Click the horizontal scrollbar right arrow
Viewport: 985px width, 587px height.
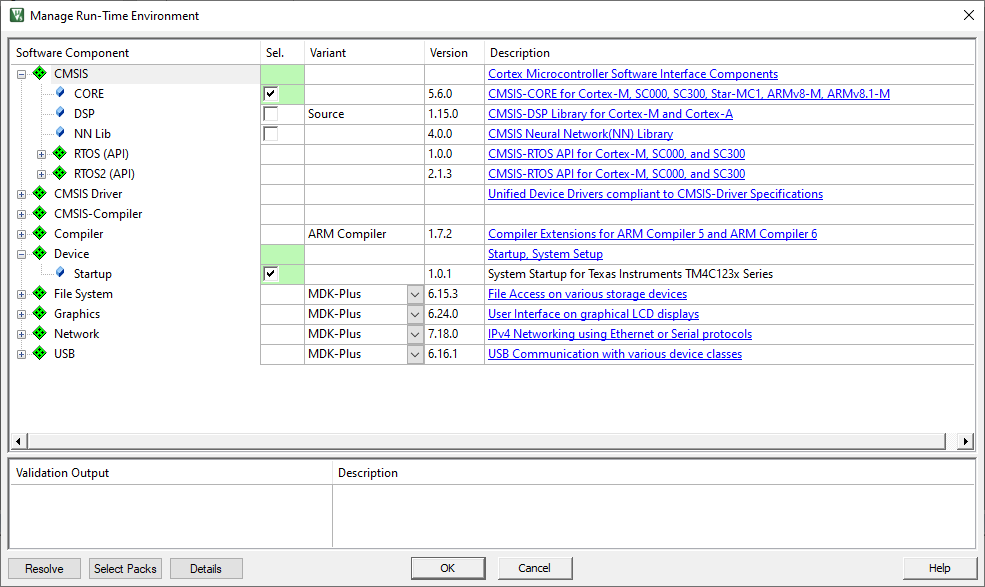click(966, 441)
